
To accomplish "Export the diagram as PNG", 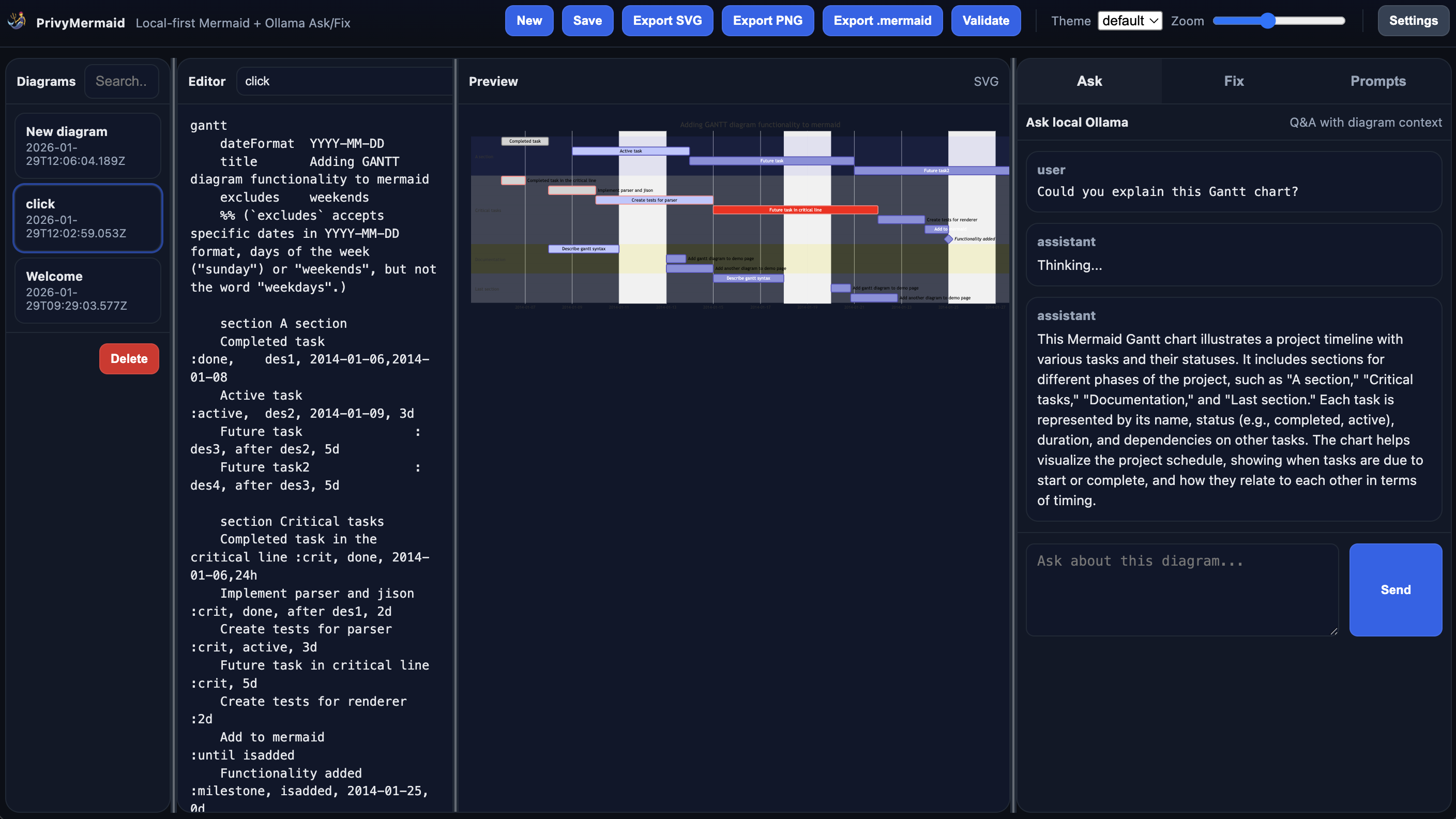I will tap(768, 20).
